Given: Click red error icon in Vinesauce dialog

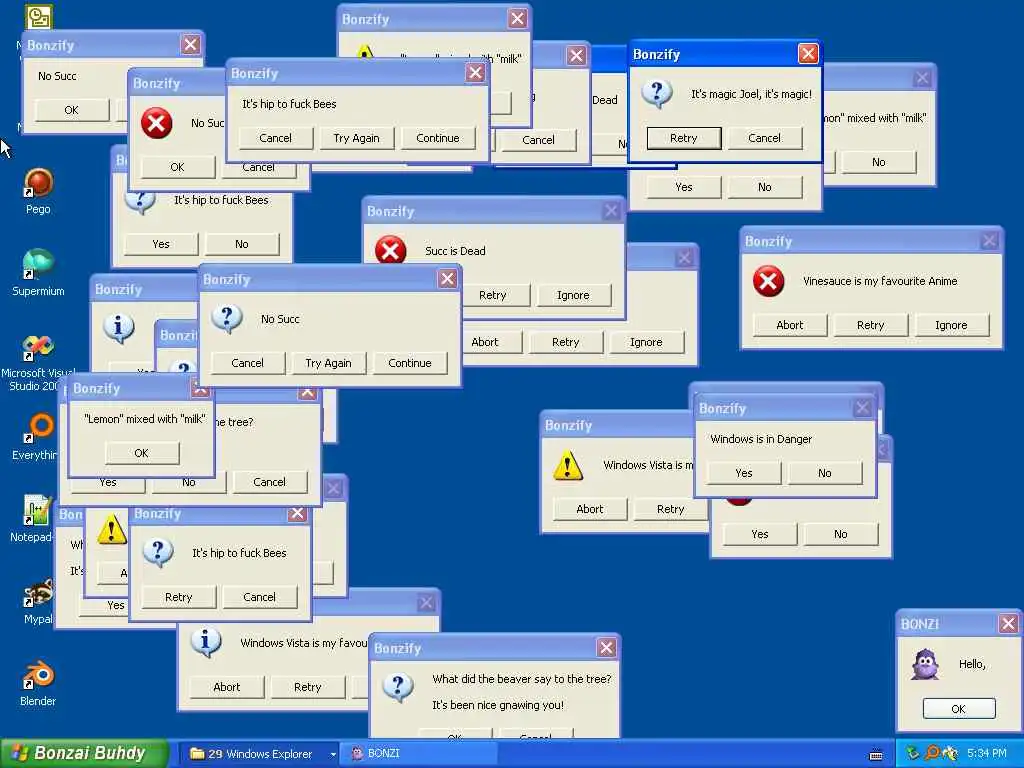Looking at the screenshot, I should 769,281.
